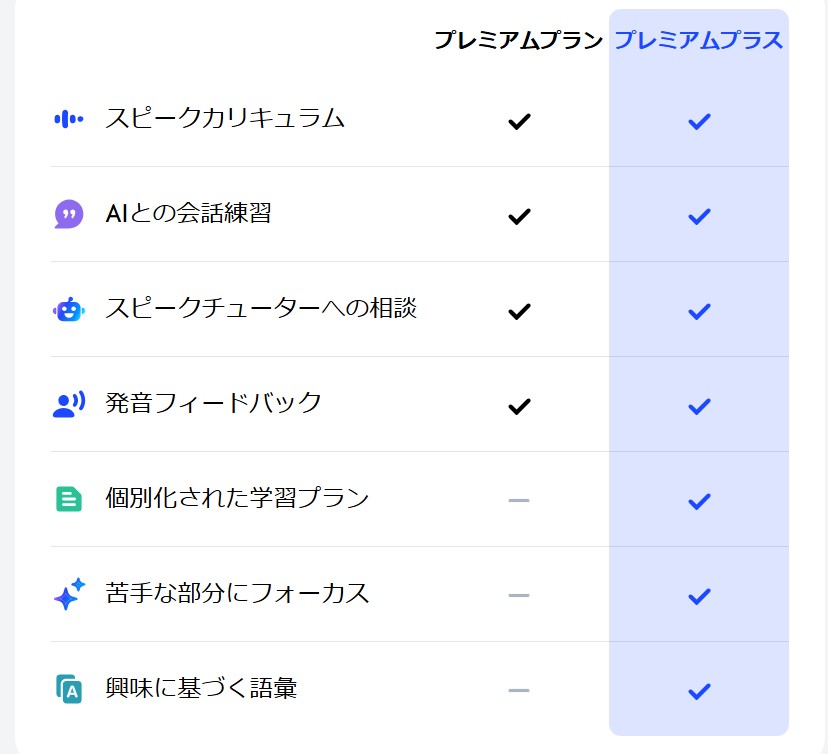Click the pronunciation feedback speaker icon

(69, 404)
